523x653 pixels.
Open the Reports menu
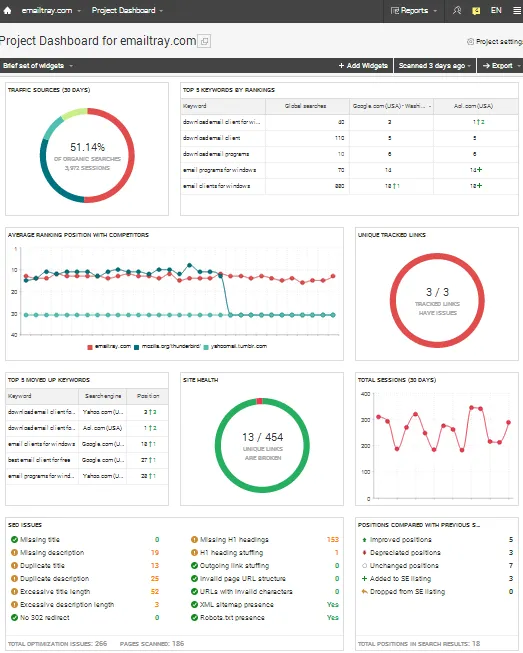pyautogui.click(x=414, y=11)
